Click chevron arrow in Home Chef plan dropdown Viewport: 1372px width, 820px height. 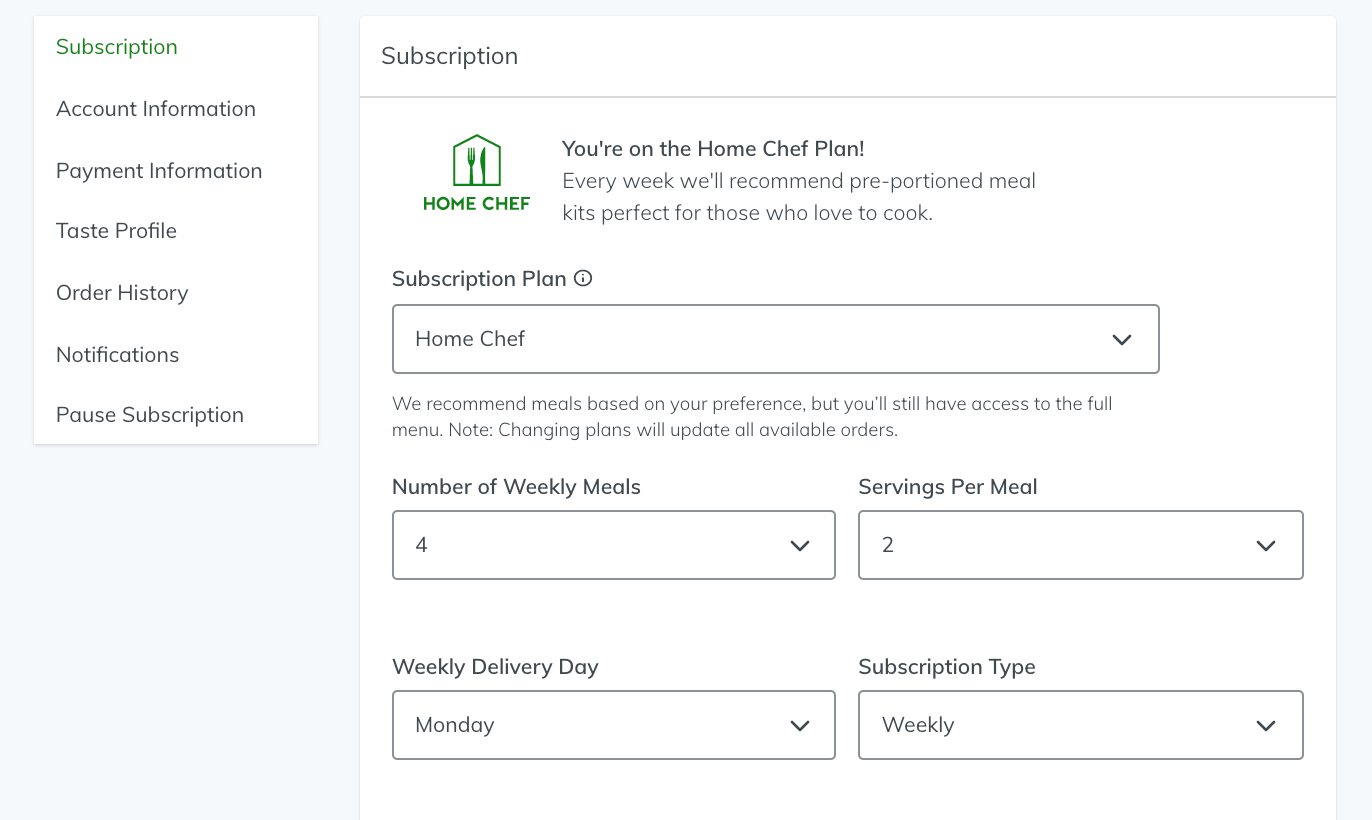1122,340
